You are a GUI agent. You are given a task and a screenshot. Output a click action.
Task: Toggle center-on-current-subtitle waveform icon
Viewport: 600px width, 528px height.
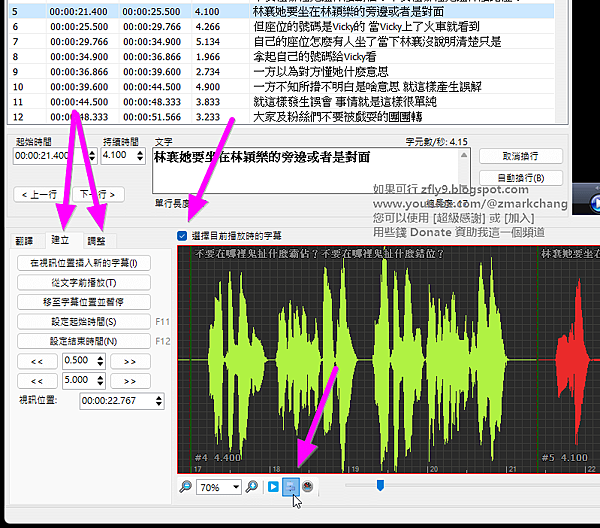(x=290, y=487)
